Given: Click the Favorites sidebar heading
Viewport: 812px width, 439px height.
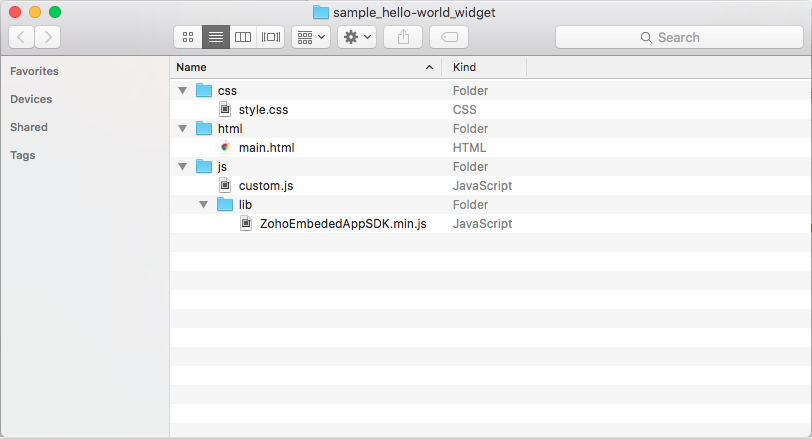Looking at the screenshot, I should [x=34, y=71].
